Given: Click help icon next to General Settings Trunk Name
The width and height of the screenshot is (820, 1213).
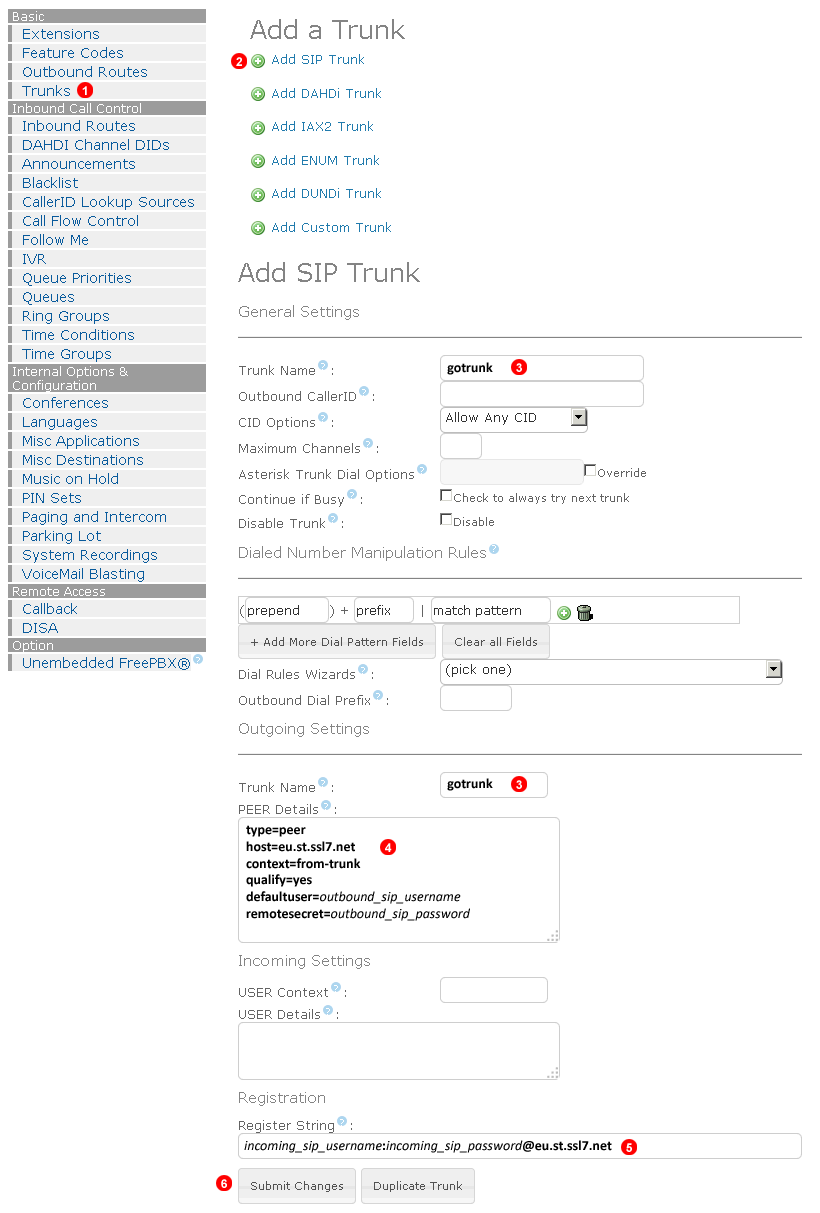Looking at the screenshot, I should [x=323, y=366].
